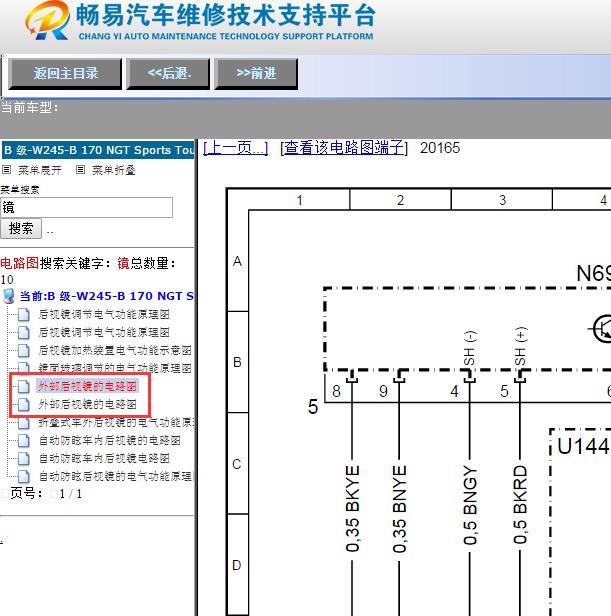Click diagram row label C
The width and height of the screenshot is (611, 616).
pos(237,464)
